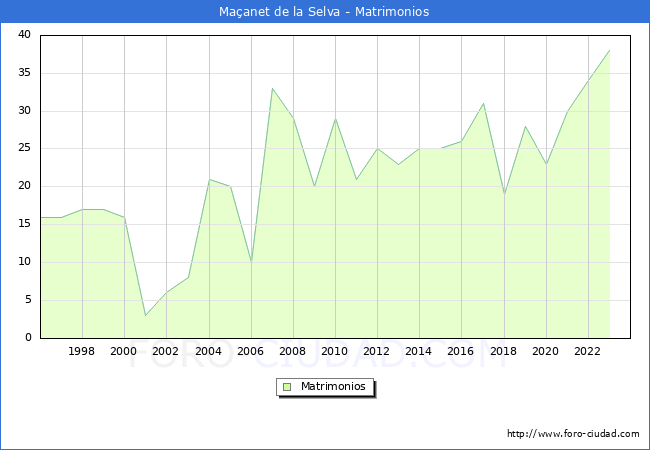
Task: Click the 0 y-axis label
Action: [27, 338]
